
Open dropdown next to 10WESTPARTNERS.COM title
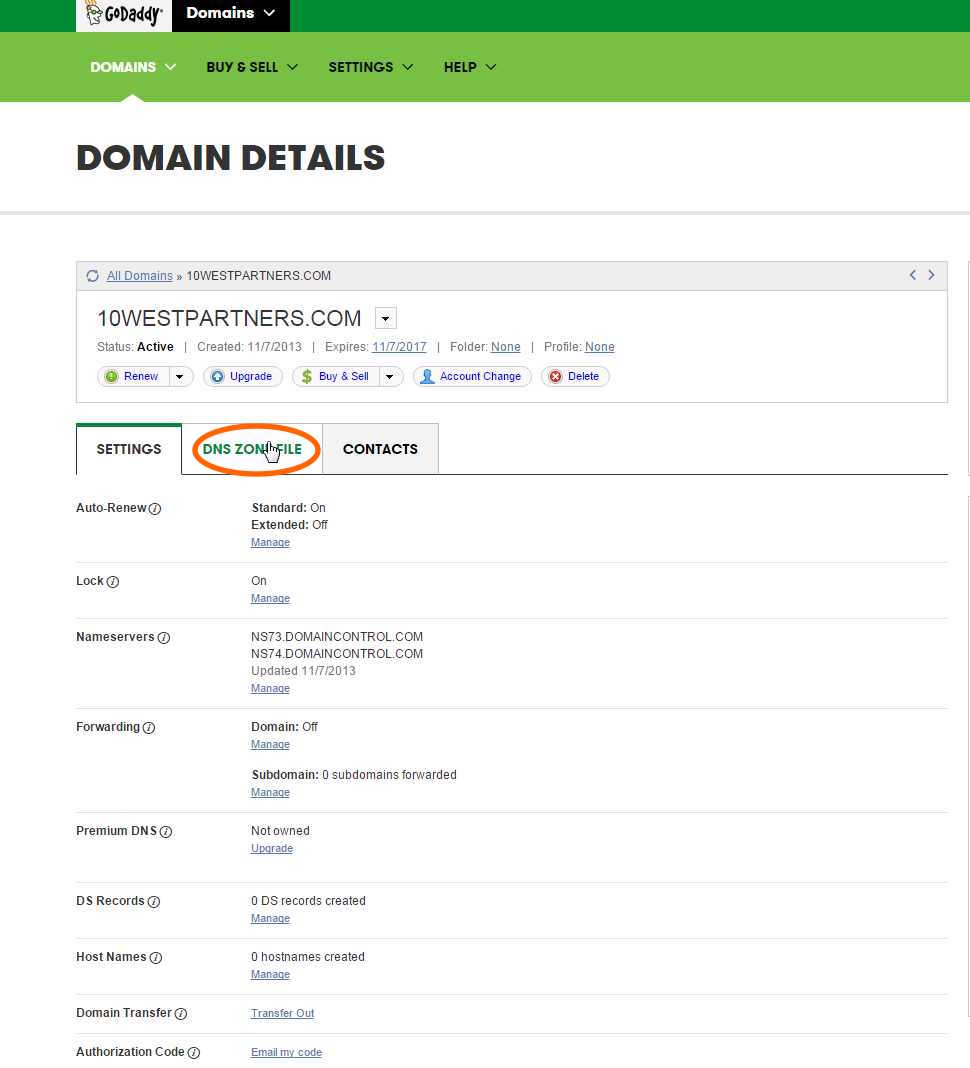[x=385, y=319]
